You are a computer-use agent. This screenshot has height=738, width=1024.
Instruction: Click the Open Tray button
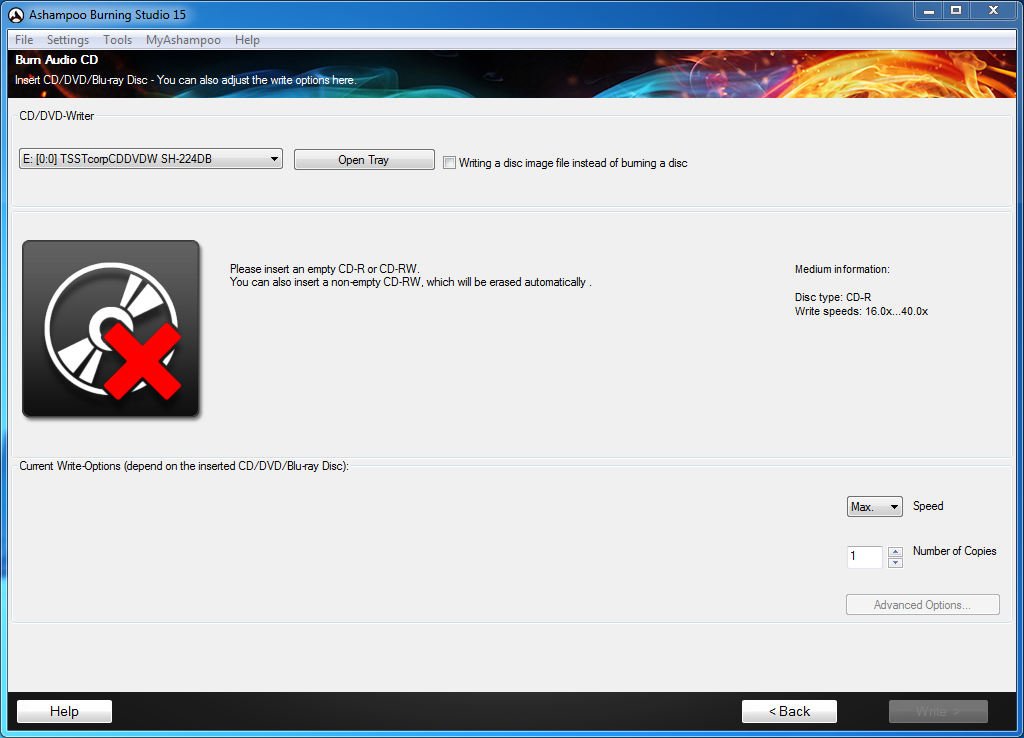coord(364,160)
